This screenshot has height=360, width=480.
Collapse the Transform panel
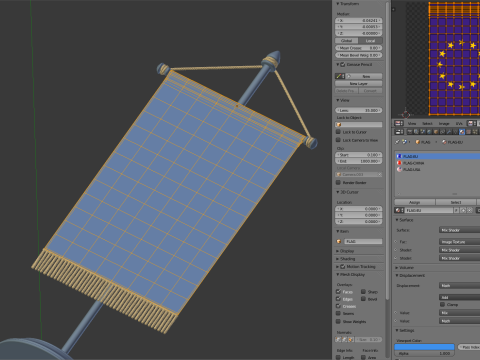[x=338, y=4]
